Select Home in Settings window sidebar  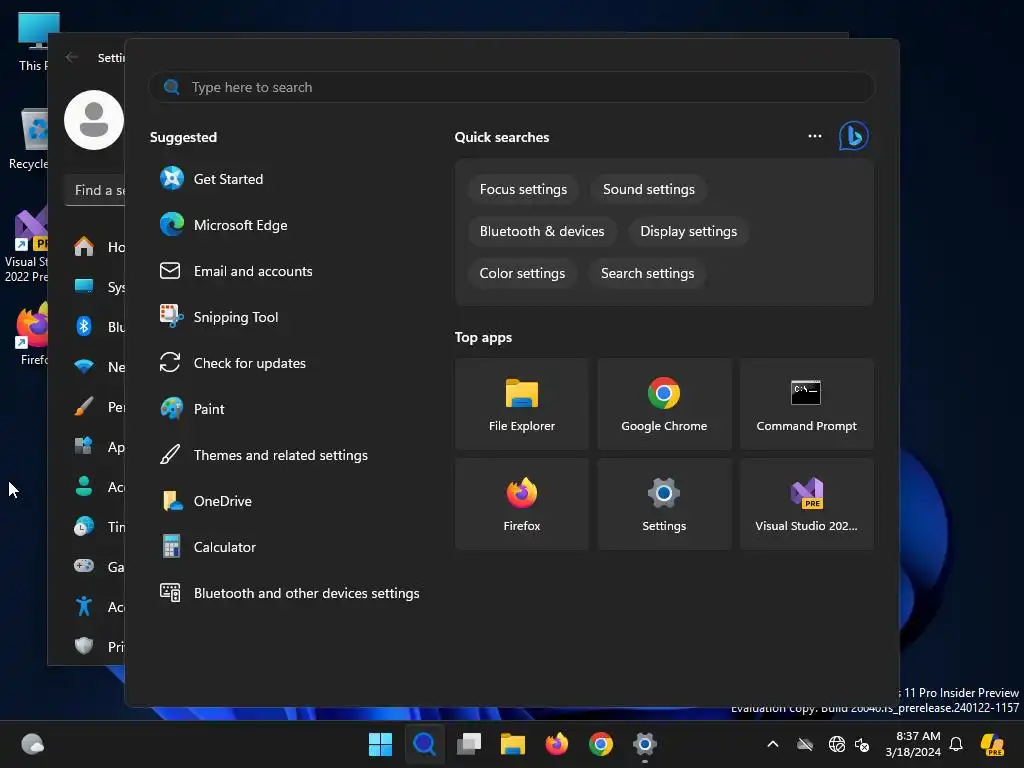(97, 247)
